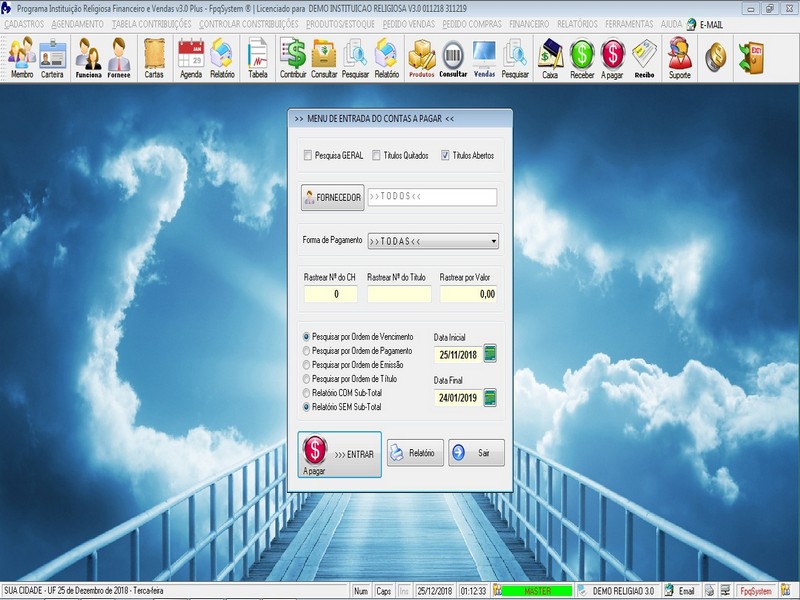The height and width of the screenshot is (600, 800).
Task: Open the Data Final calendar picker
Action: (490, 397)
